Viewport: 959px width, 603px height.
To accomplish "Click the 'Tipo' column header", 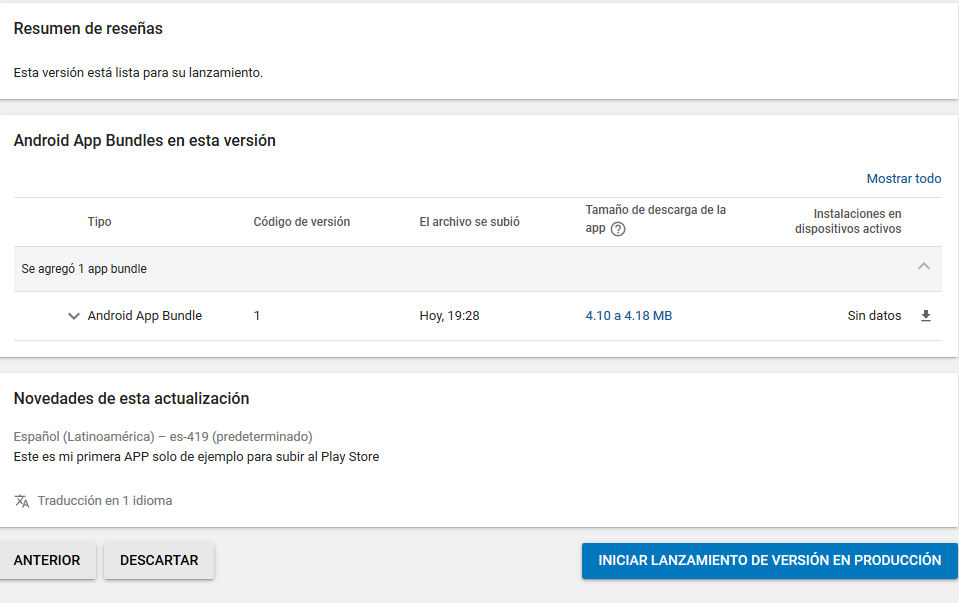I will click(x=99, y=222).
